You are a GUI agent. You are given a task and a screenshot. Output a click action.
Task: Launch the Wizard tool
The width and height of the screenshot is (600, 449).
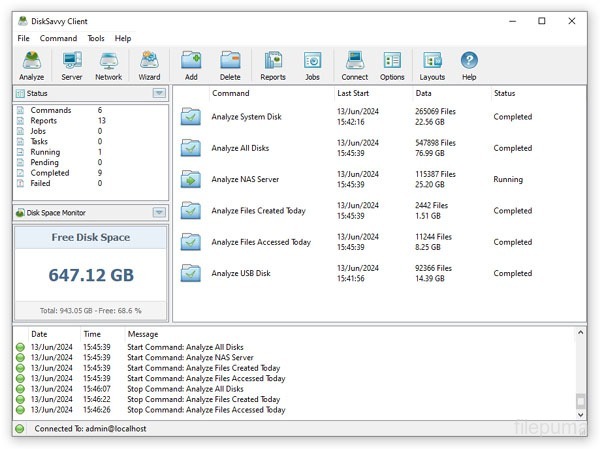[149, 66]
